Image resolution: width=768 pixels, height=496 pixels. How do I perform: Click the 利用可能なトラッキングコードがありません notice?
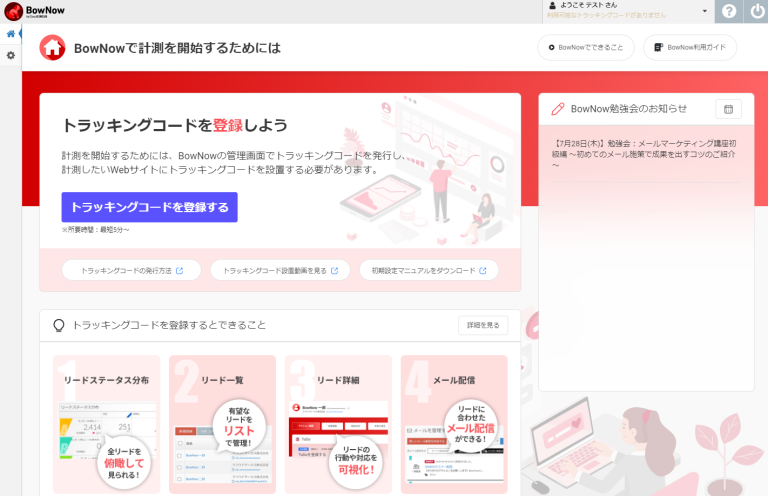pos(606,15)
